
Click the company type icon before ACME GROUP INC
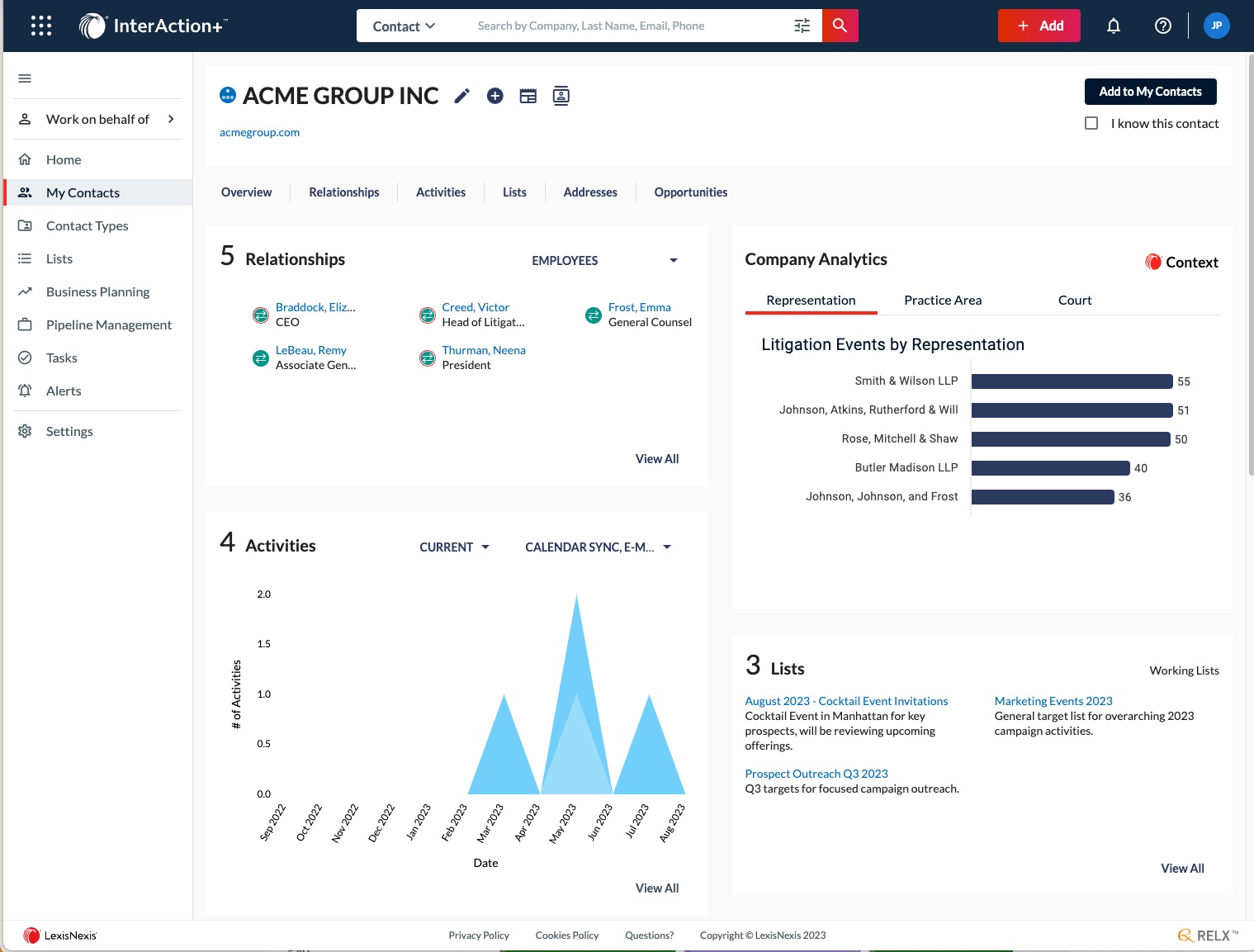coord(228,95)
